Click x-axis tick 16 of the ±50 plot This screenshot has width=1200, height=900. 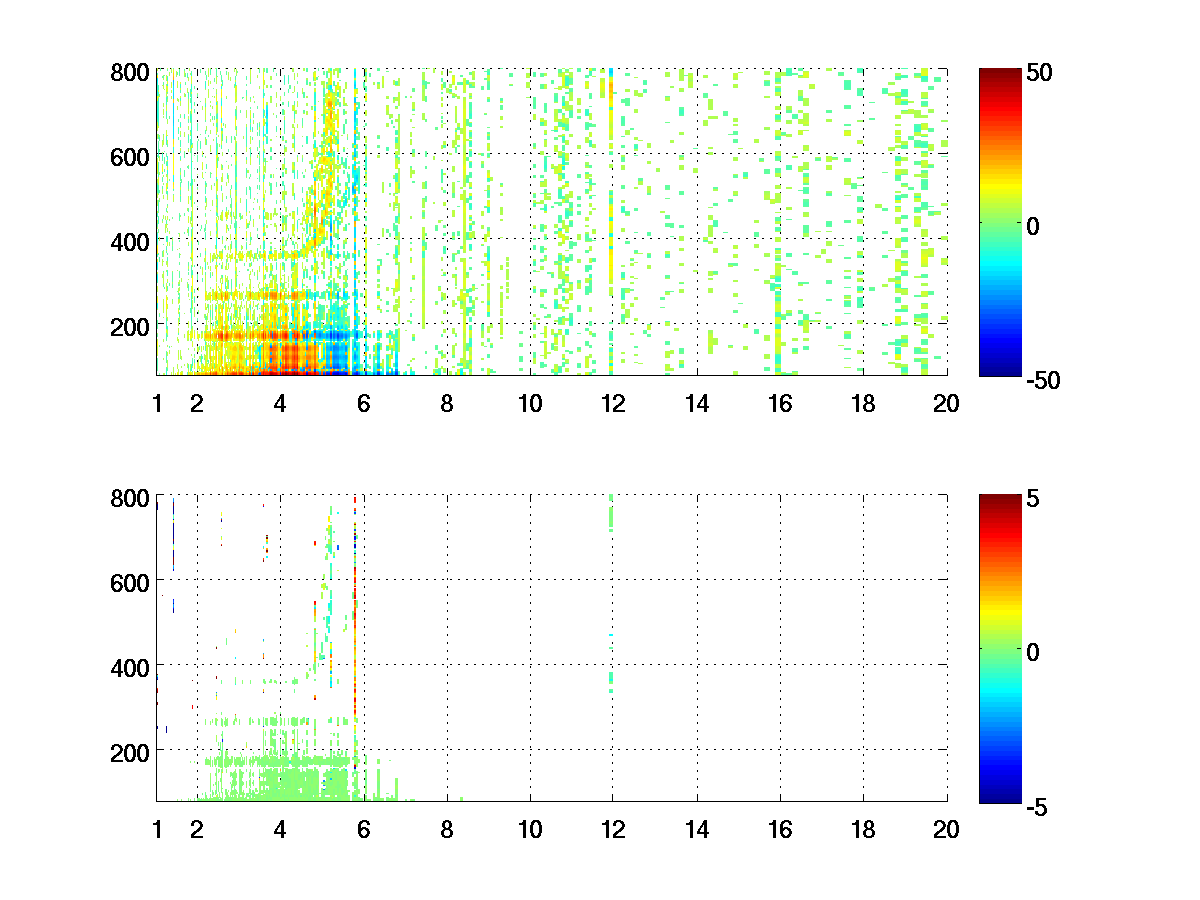coord(780,404)
